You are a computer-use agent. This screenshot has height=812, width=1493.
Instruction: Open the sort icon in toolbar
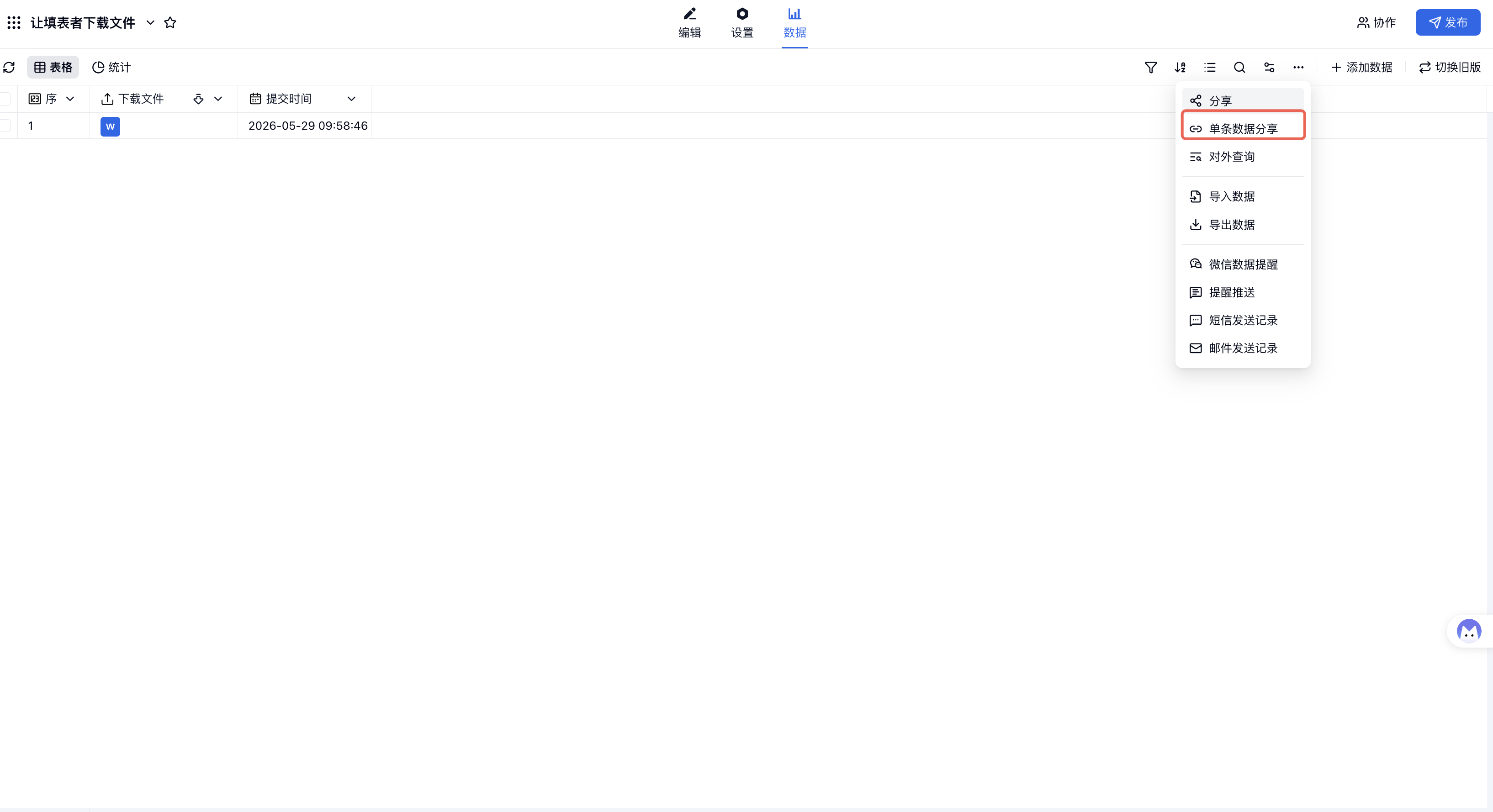tap(1180, 67)
